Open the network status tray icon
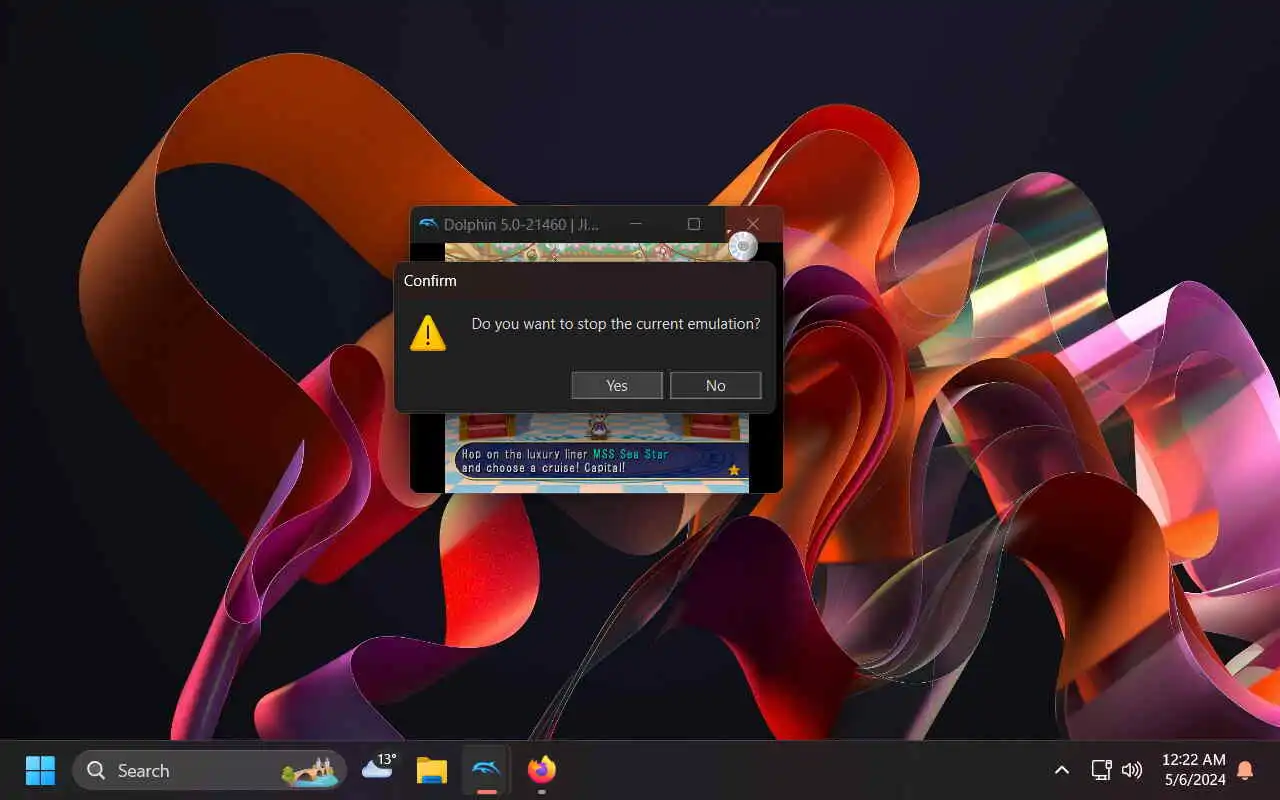The image size is (1280, 800). coord(1101,770)
